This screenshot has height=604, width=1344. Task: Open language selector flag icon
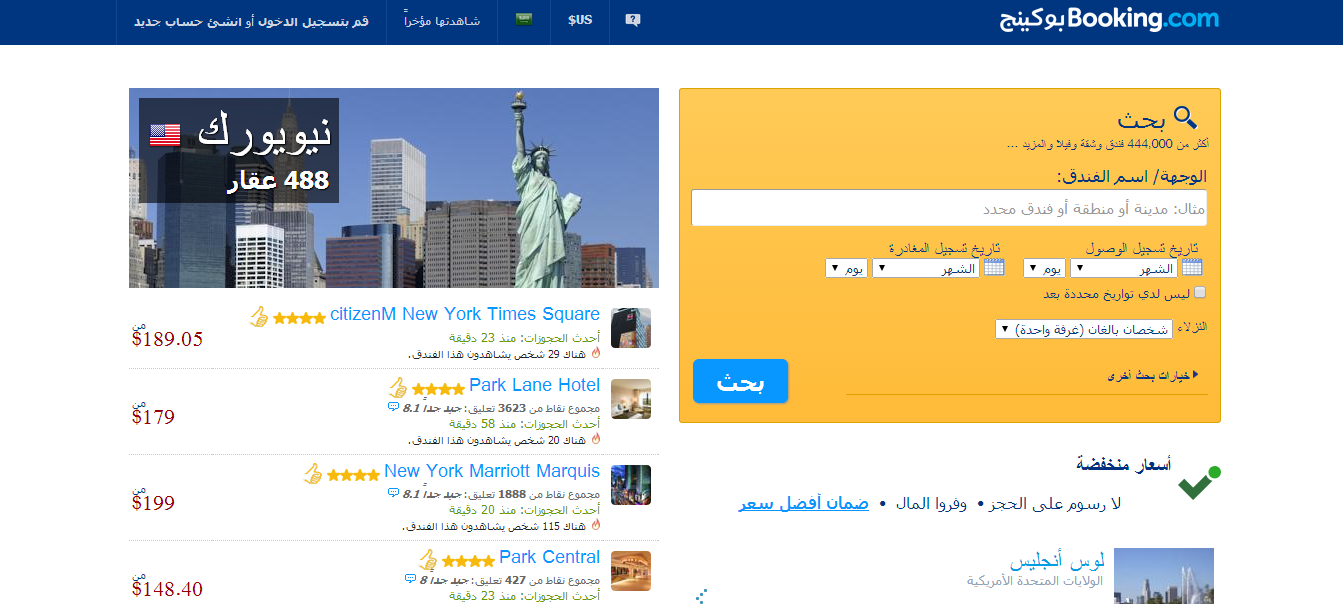[524, 19]
